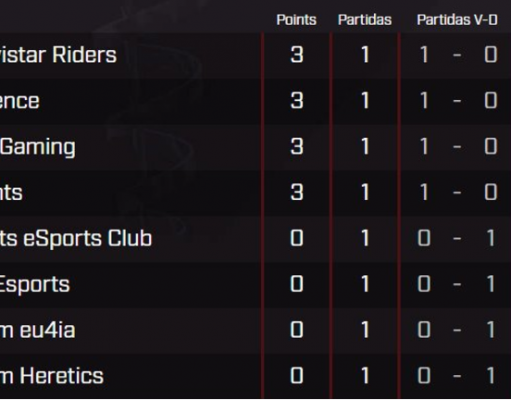Click the eSports Club row points value 0
511x400 pixels.
pos(297,239)
